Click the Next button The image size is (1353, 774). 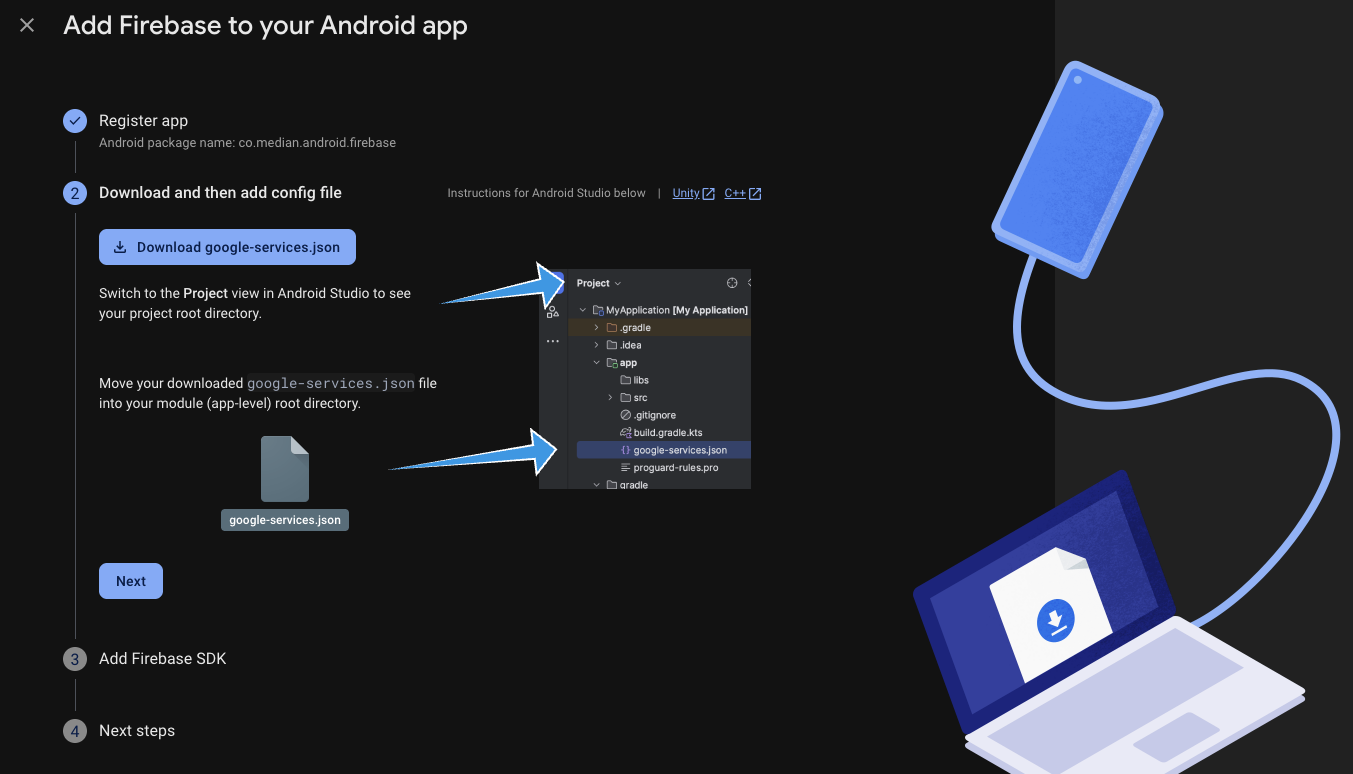pyautogui.click(x=131, y=581)
